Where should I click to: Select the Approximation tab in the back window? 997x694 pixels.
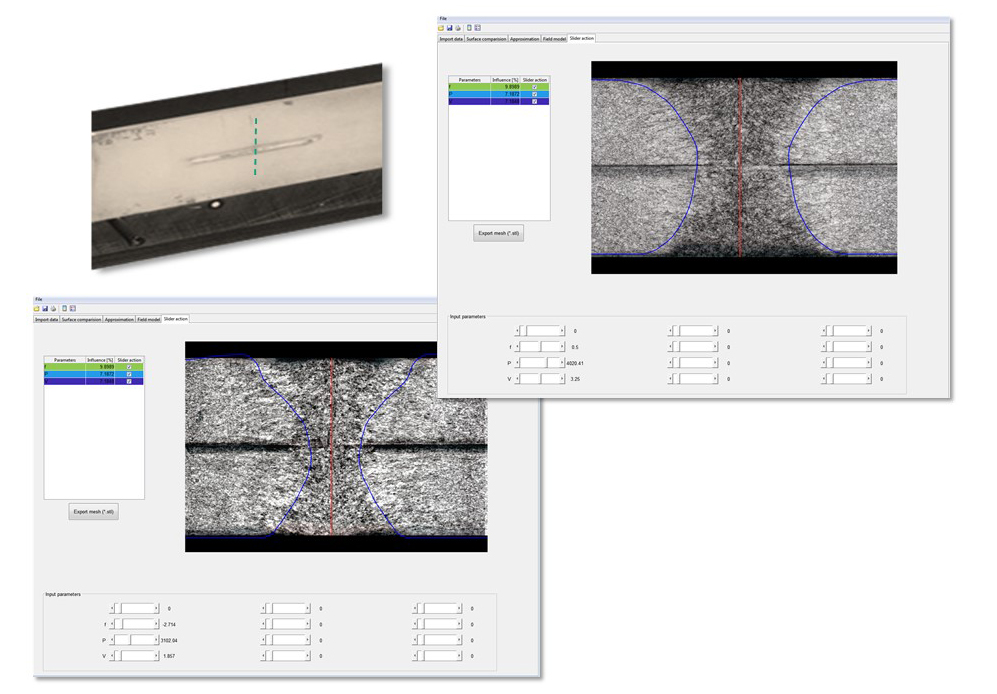[x=120, y=319]
